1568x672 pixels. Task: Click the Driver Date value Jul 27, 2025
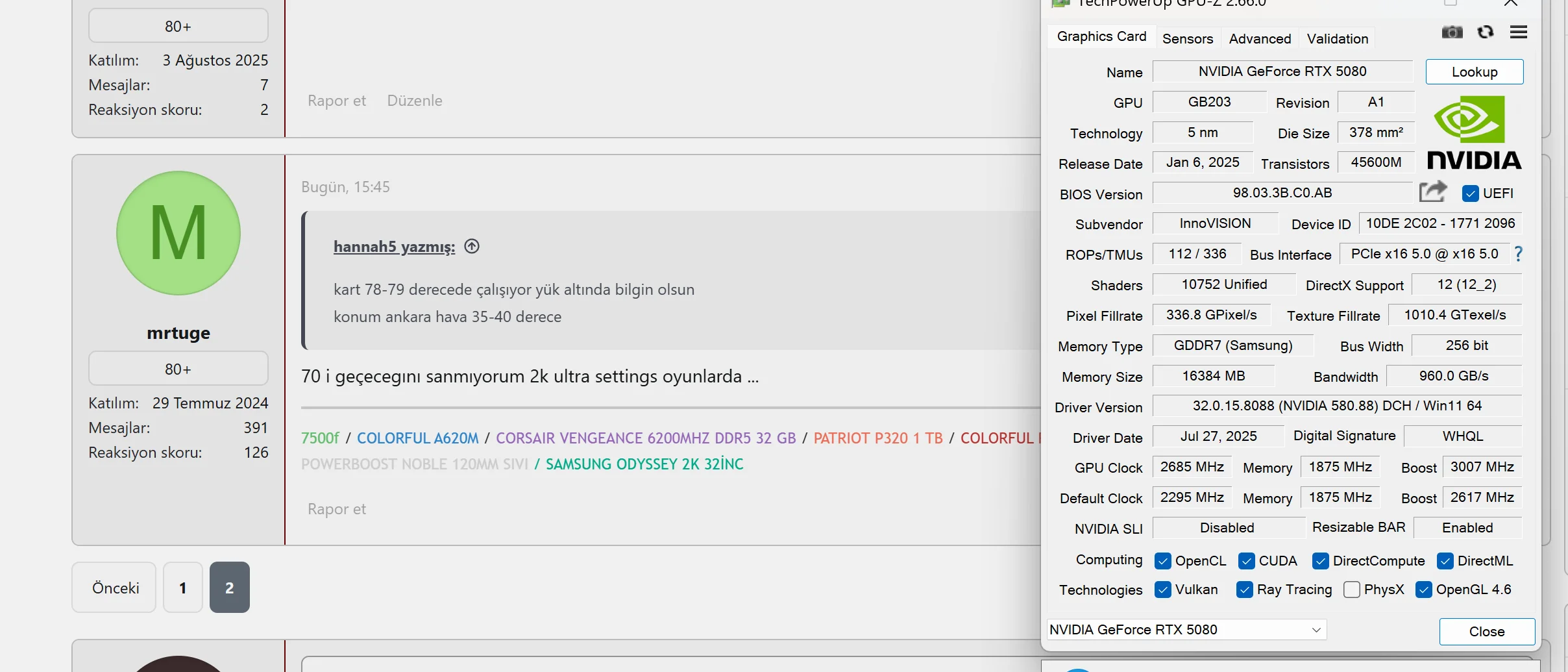pyautogui.click(x=1218, y=436)
